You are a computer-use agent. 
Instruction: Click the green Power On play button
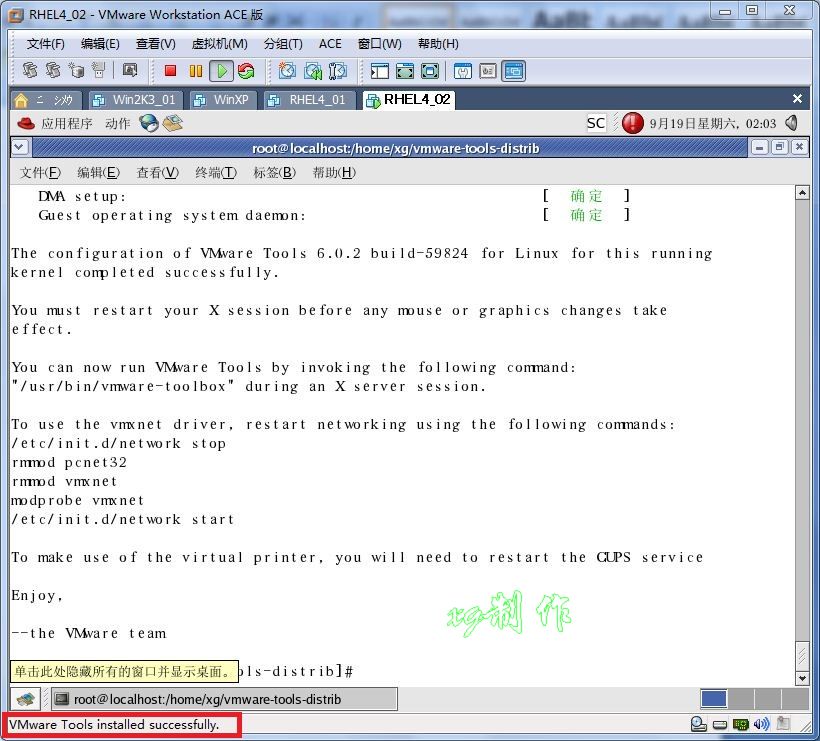click(x=221, y=71)
